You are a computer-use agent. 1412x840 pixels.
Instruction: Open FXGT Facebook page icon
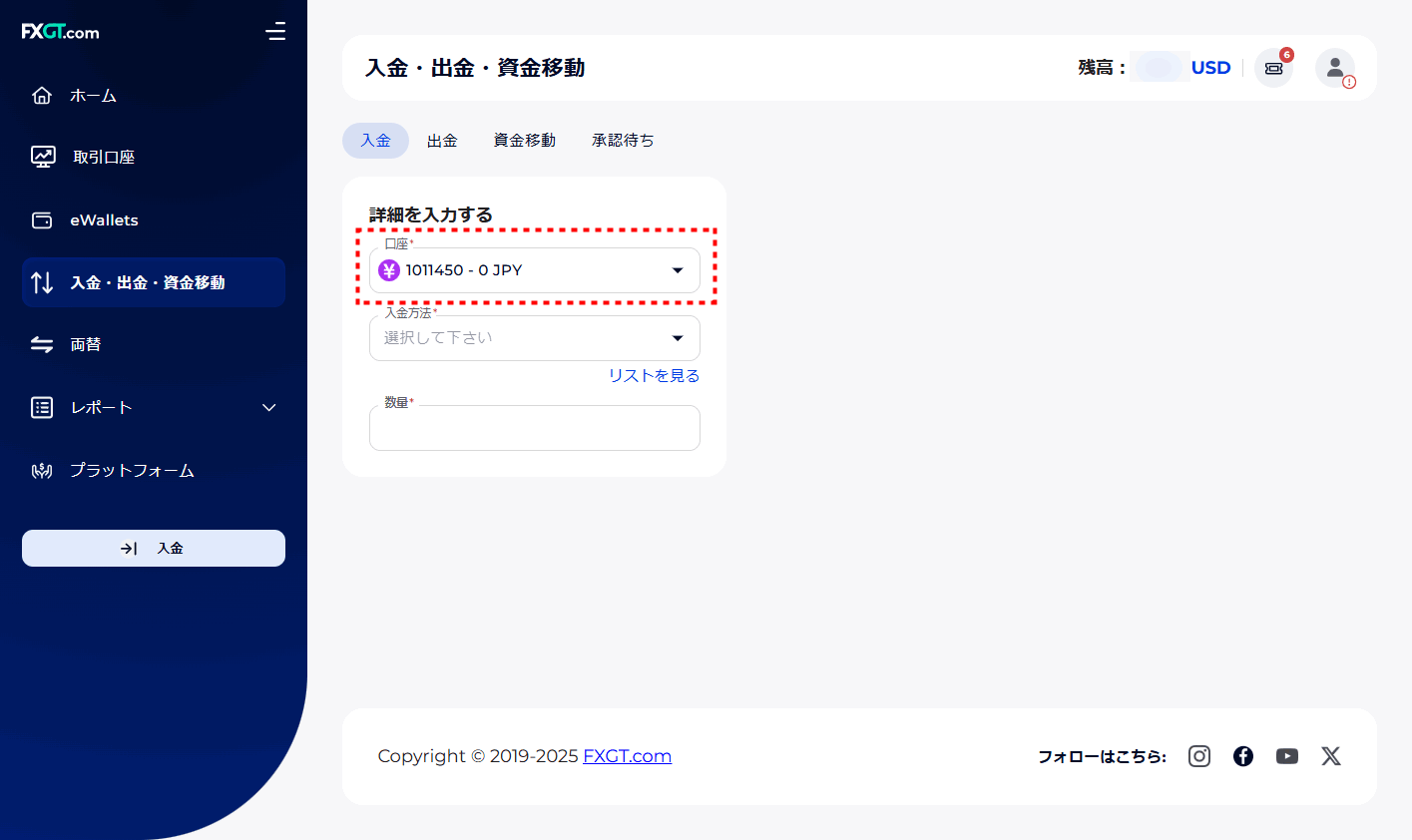tap(1243, 756)
